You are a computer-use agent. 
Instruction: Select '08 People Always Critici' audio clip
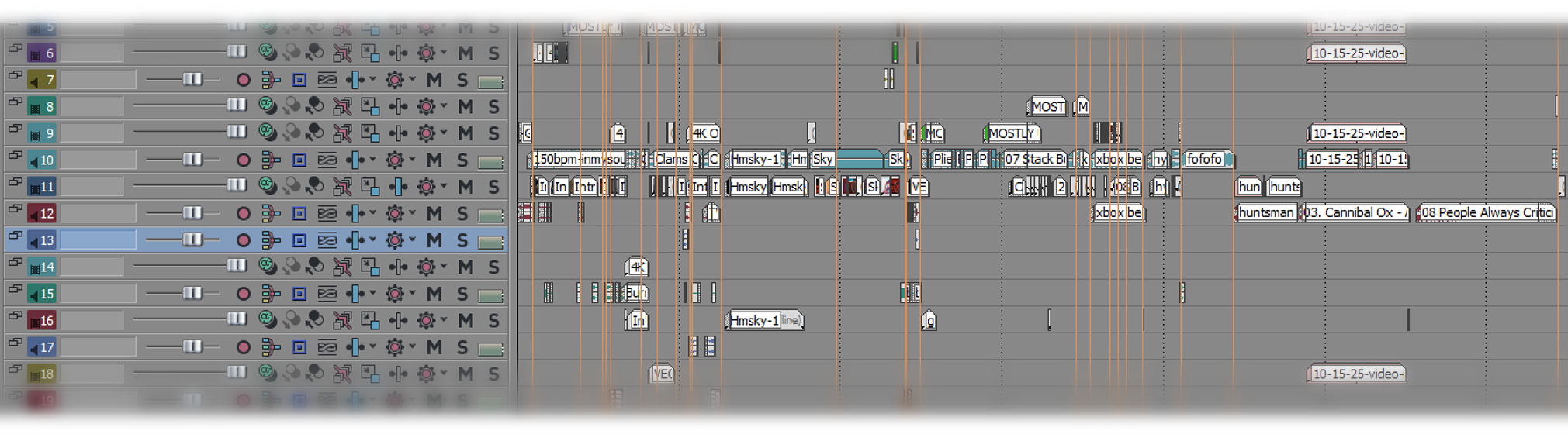pyautogui.click(x=1486, y=212)
